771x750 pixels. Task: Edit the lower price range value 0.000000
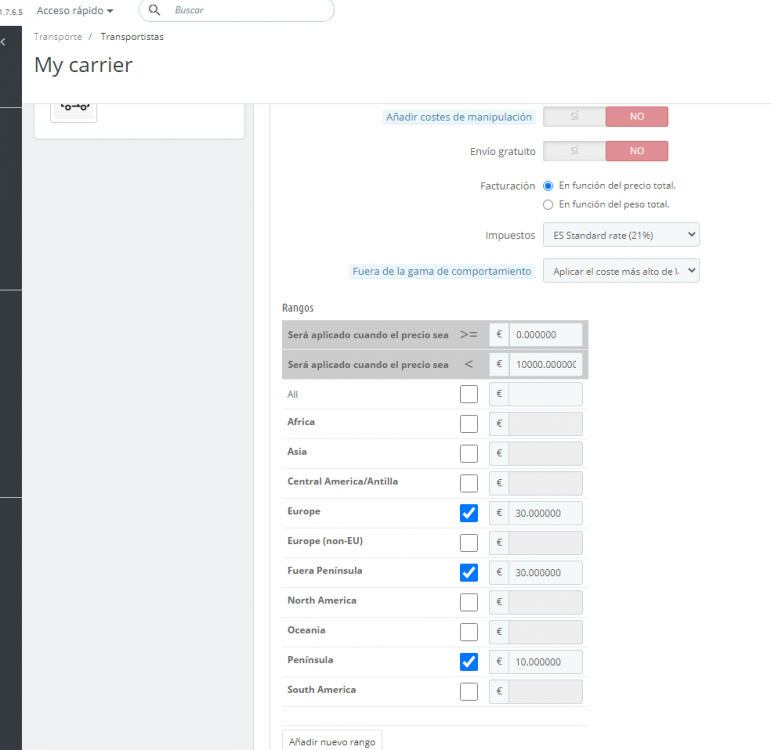[x=546, y=335]
